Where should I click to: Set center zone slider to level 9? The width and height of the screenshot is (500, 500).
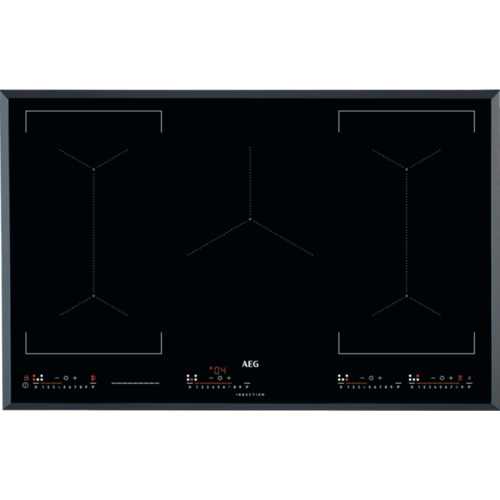[240, 387]
